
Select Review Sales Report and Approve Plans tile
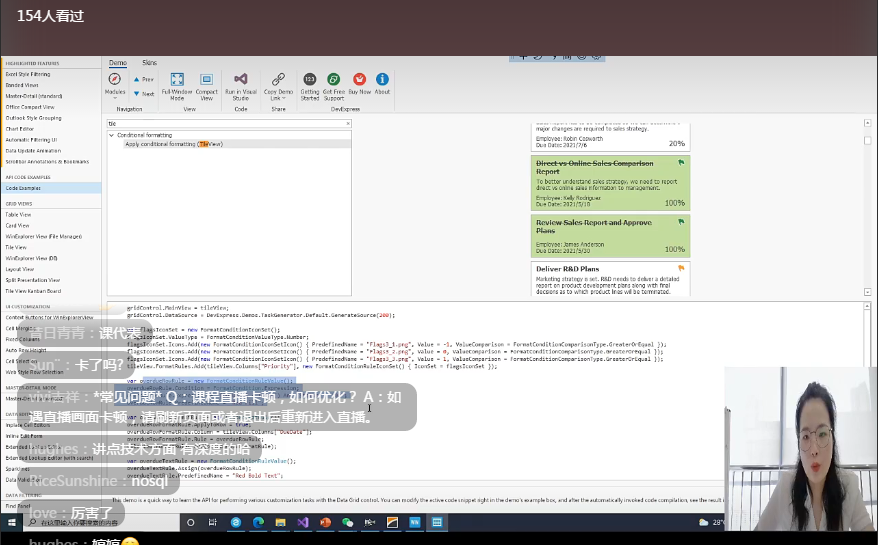tap(610, 236)
